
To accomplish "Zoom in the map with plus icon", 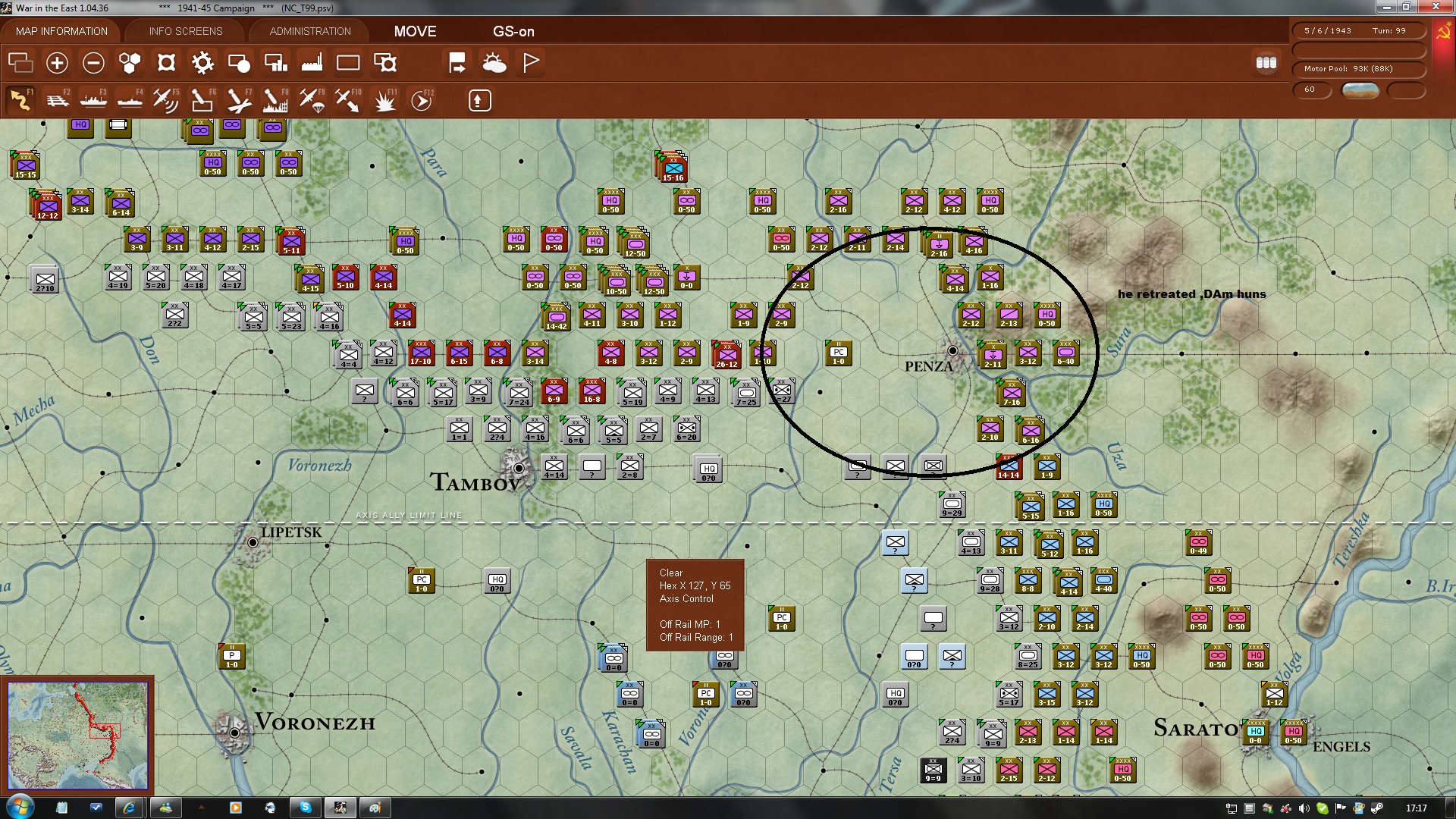I will (57, 63).
